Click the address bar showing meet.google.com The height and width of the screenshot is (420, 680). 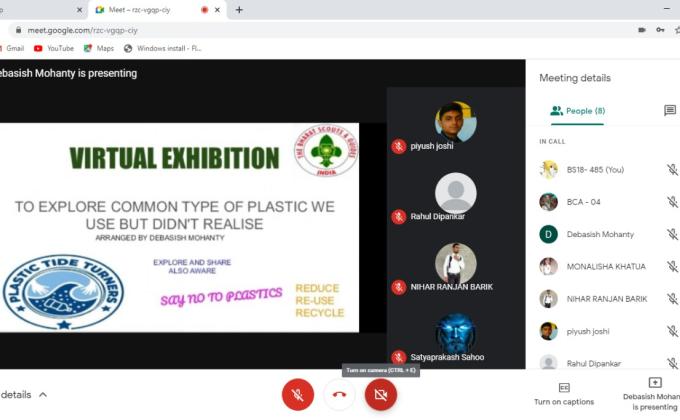pyautogui.click(x=300, y=30)
